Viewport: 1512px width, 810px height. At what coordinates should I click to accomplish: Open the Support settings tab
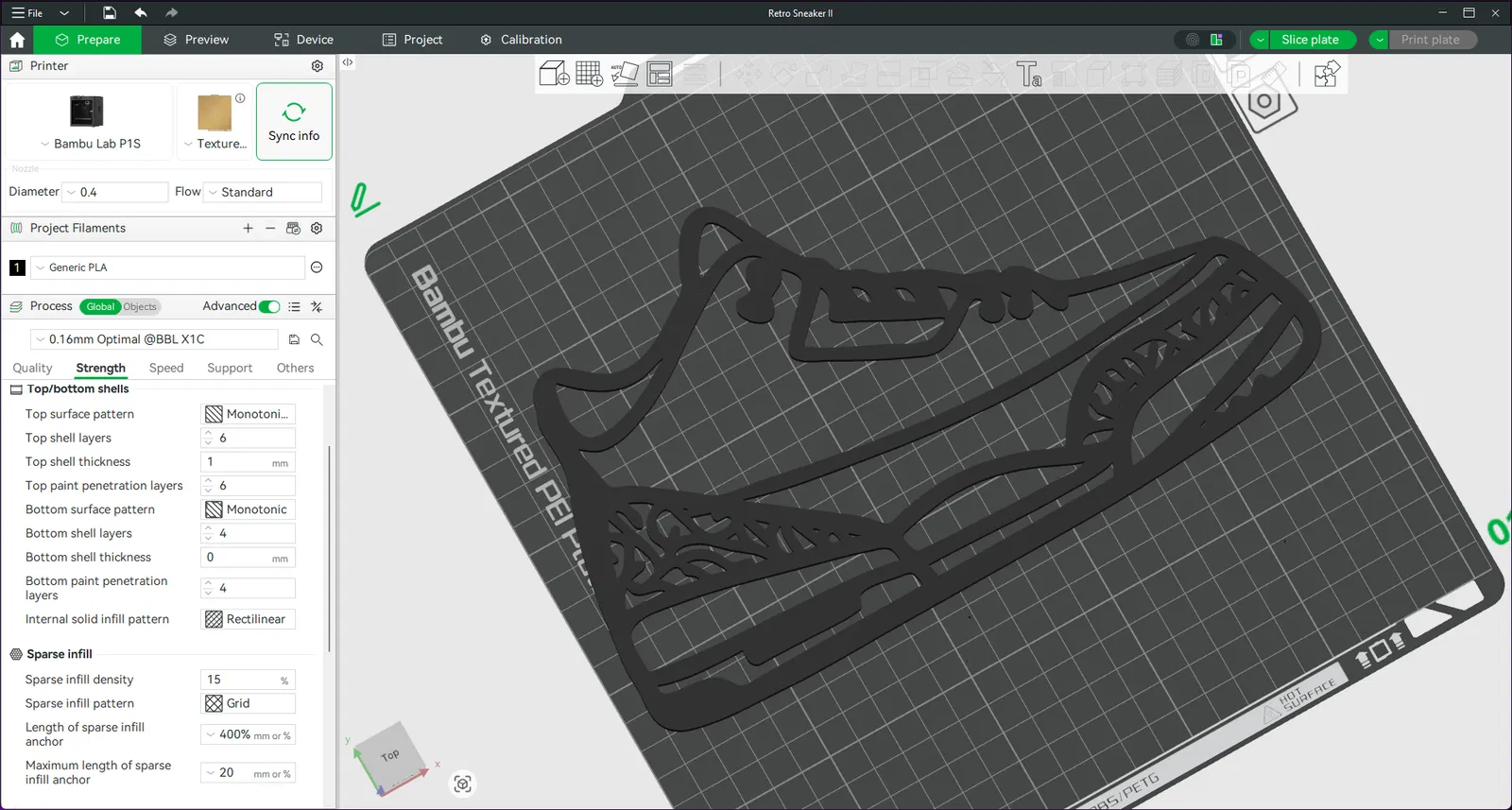click(x=230, y=368)
